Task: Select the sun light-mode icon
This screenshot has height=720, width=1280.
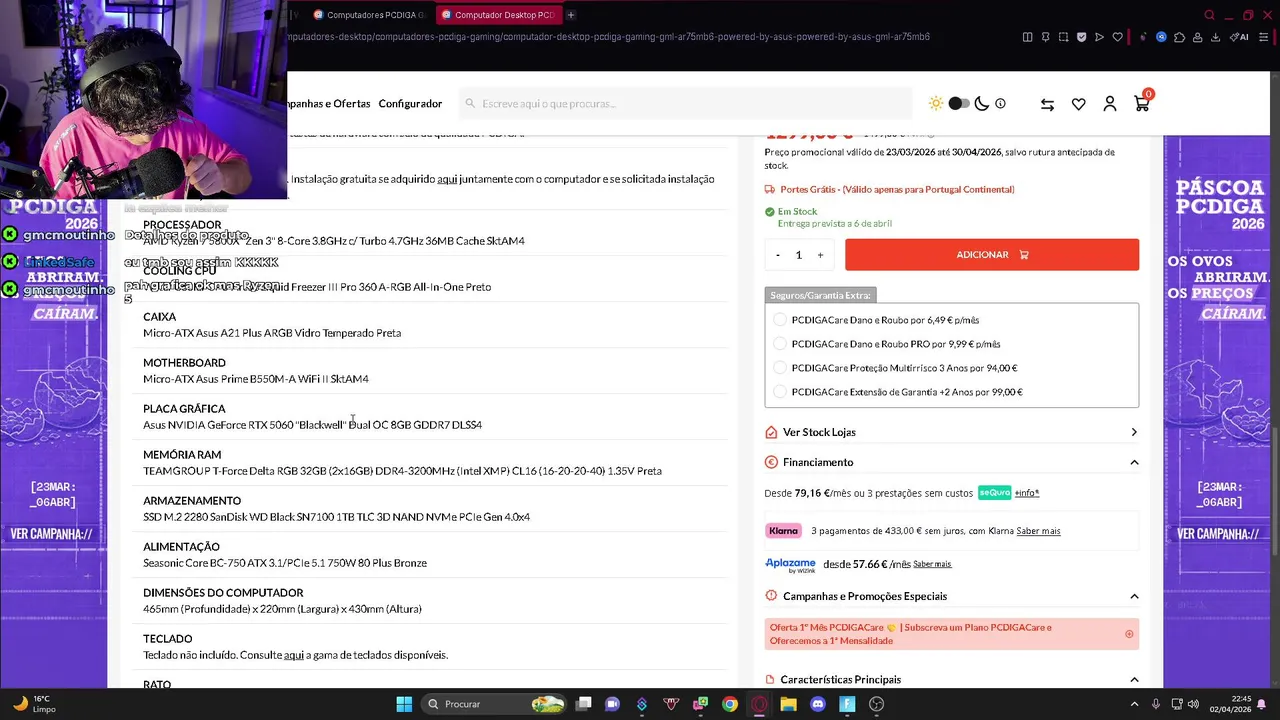Action: click(x=935, y=103)
